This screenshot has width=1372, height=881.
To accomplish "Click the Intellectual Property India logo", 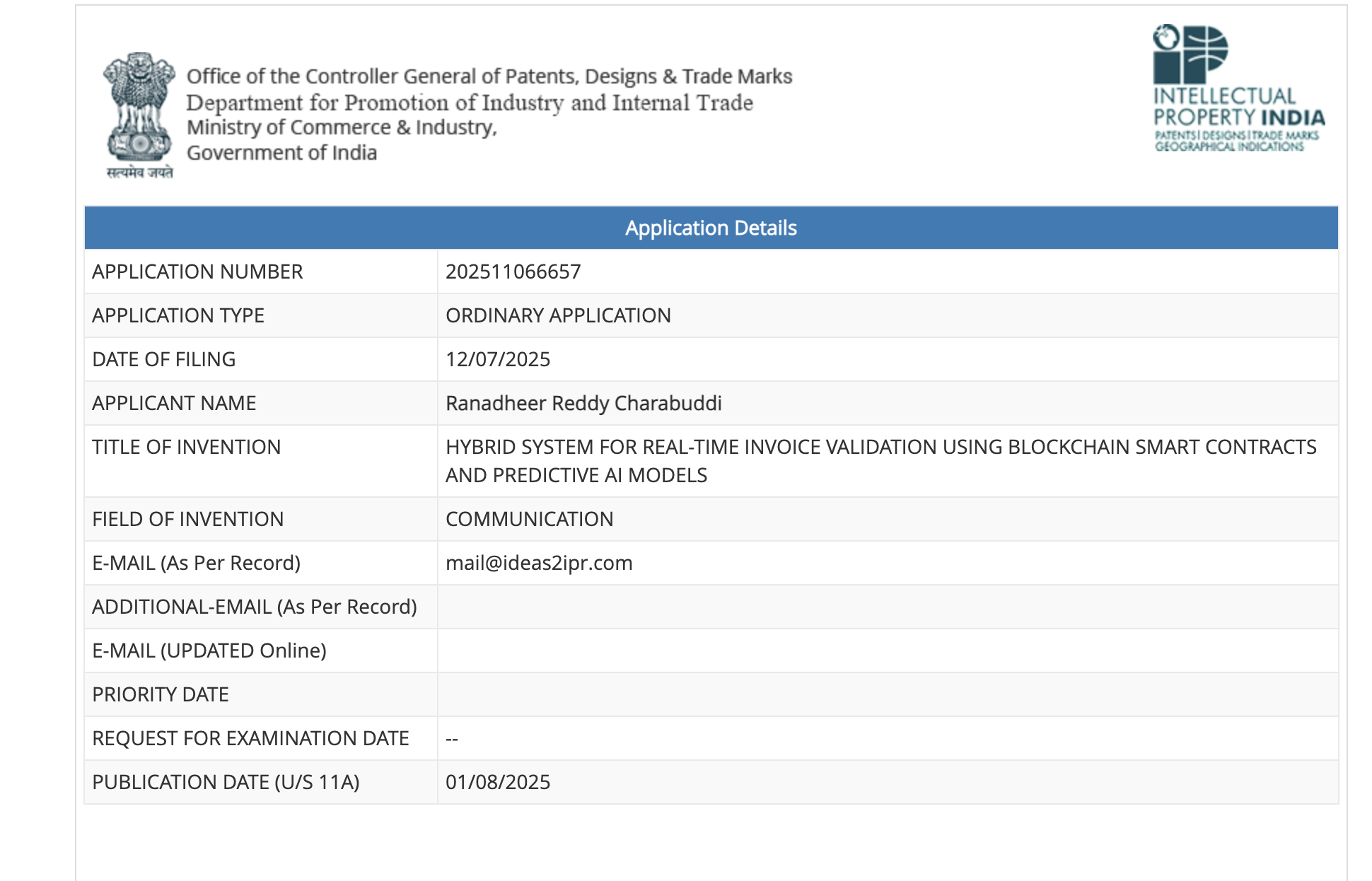I will (1238, 89).
